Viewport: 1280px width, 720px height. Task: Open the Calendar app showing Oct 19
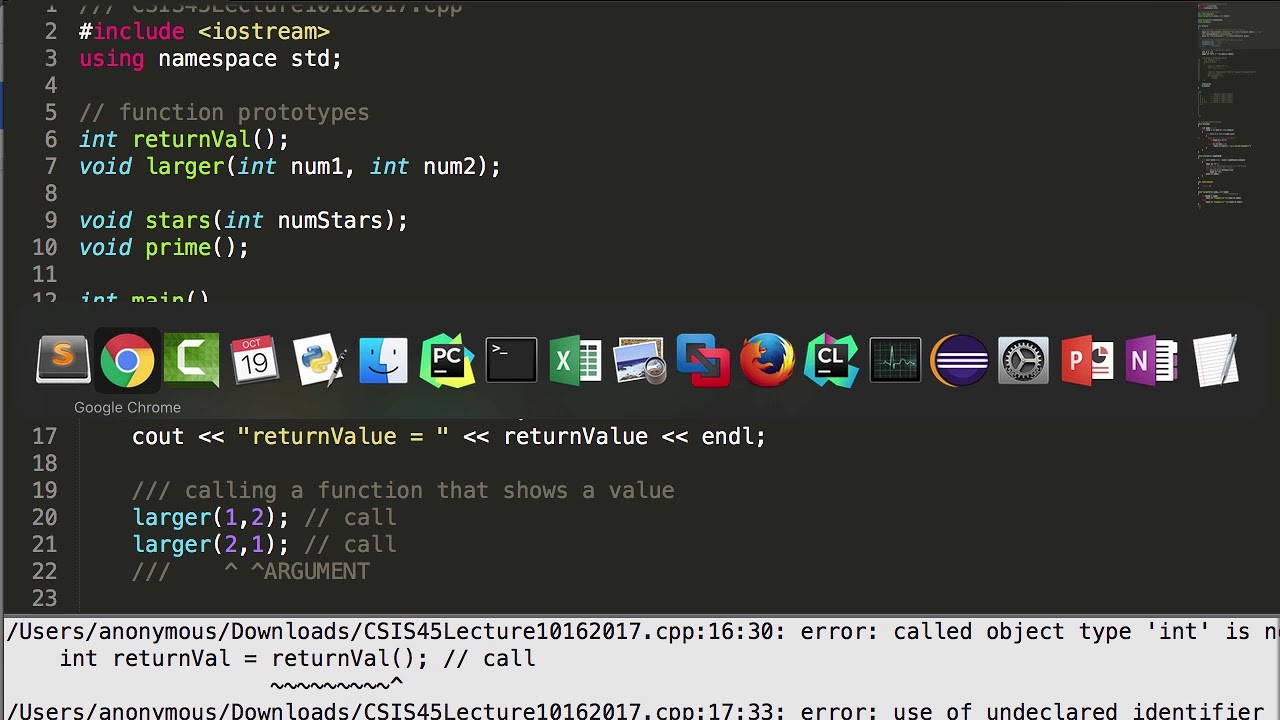coord(255,360)
